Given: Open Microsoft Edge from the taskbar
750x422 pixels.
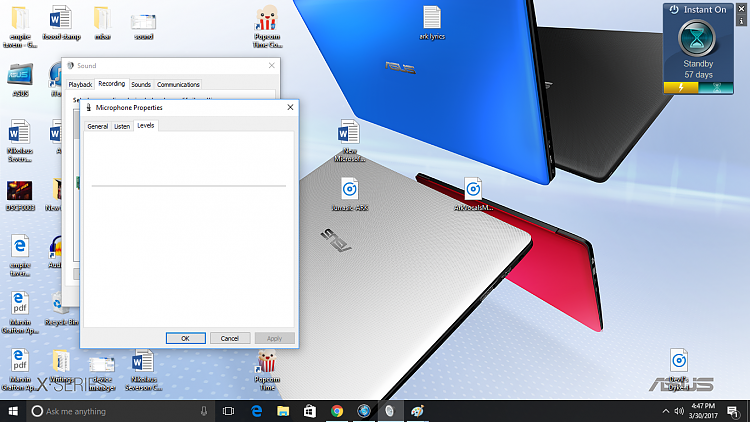Looking at the screenshot, I should click(x=256, y=411).
